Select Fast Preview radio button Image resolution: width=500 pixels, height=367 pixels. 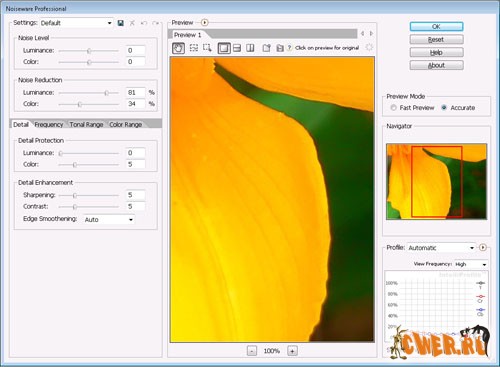393,108
